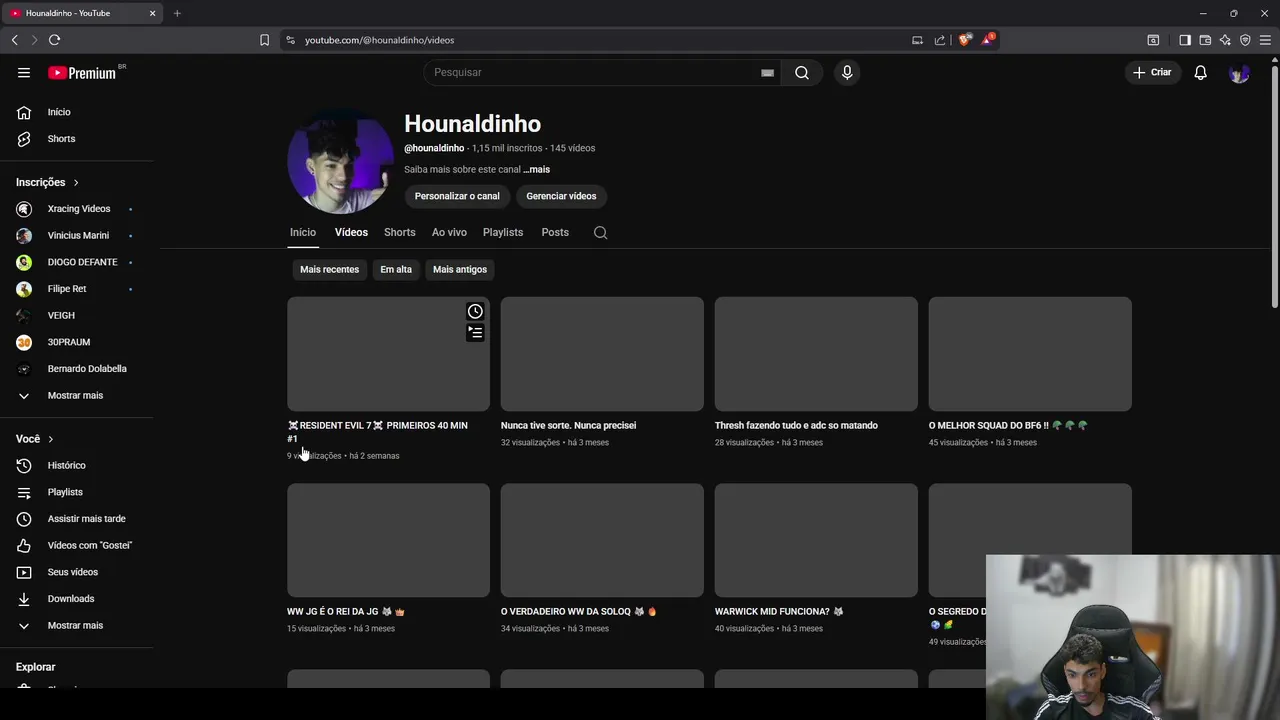Open Xracing Videos subscription
This screenshot has width=1280, height=720.
point(76,209)
